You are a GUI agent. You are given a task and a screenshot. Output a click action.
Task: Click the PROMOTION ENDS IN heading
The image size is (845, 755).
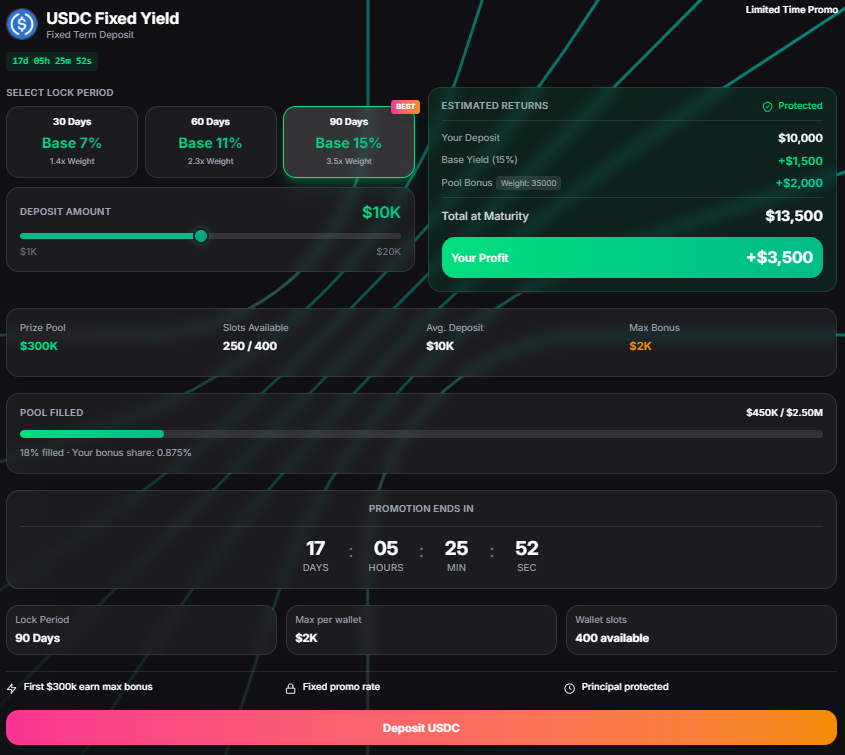(421, 509)
